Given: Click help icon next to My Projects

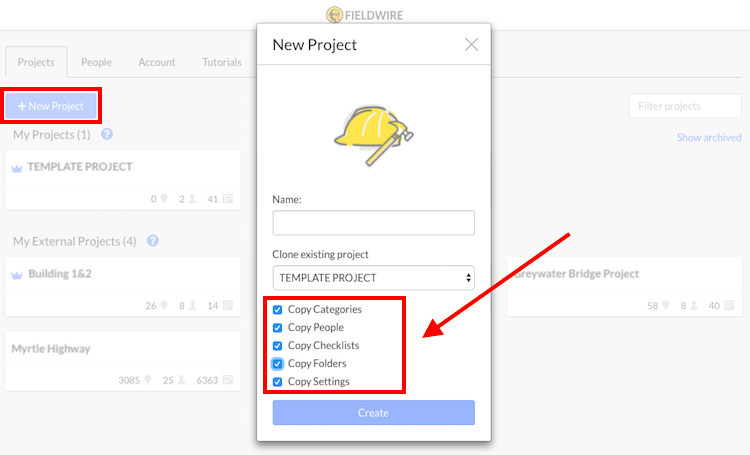Looking at the screenshot, I should coord(107,134).
